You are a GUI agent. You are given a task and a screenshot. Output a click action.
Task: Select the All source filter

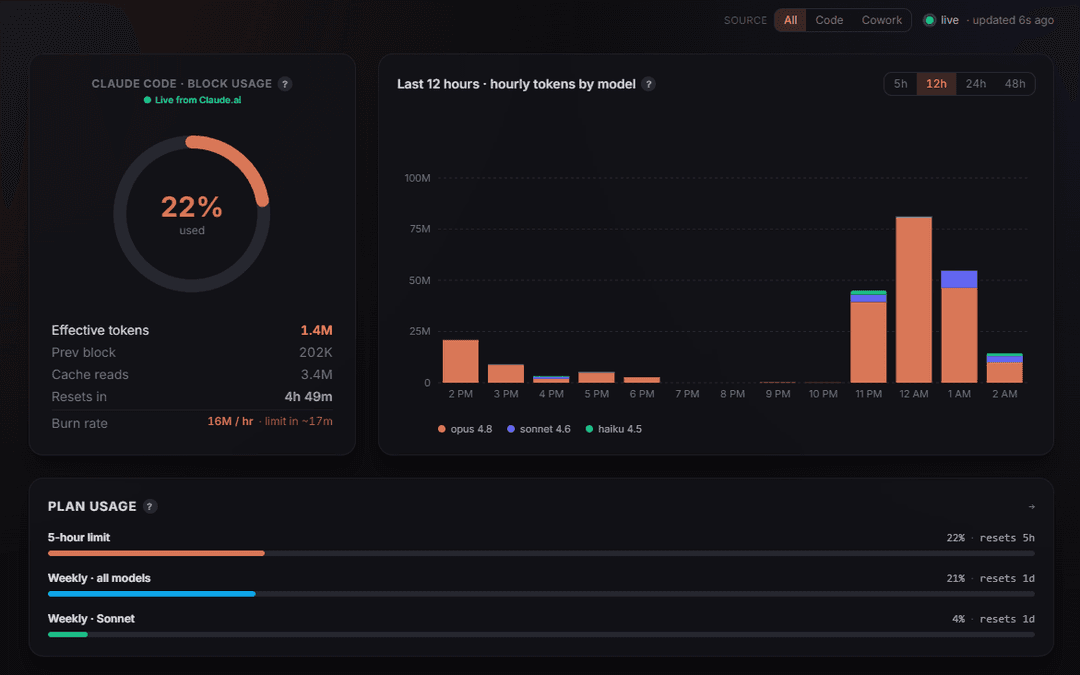(x=790, y=20)
